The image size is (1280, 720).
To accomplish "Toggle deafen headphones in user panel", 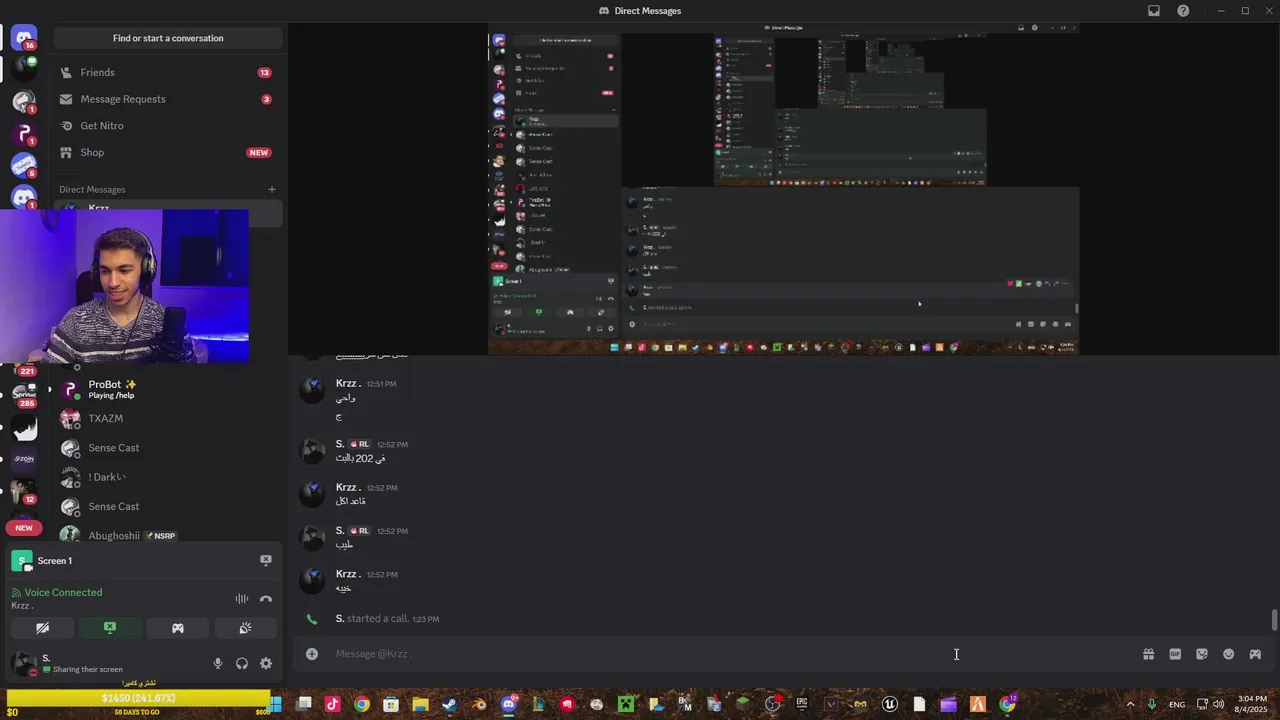I will (x=242, y=663).
